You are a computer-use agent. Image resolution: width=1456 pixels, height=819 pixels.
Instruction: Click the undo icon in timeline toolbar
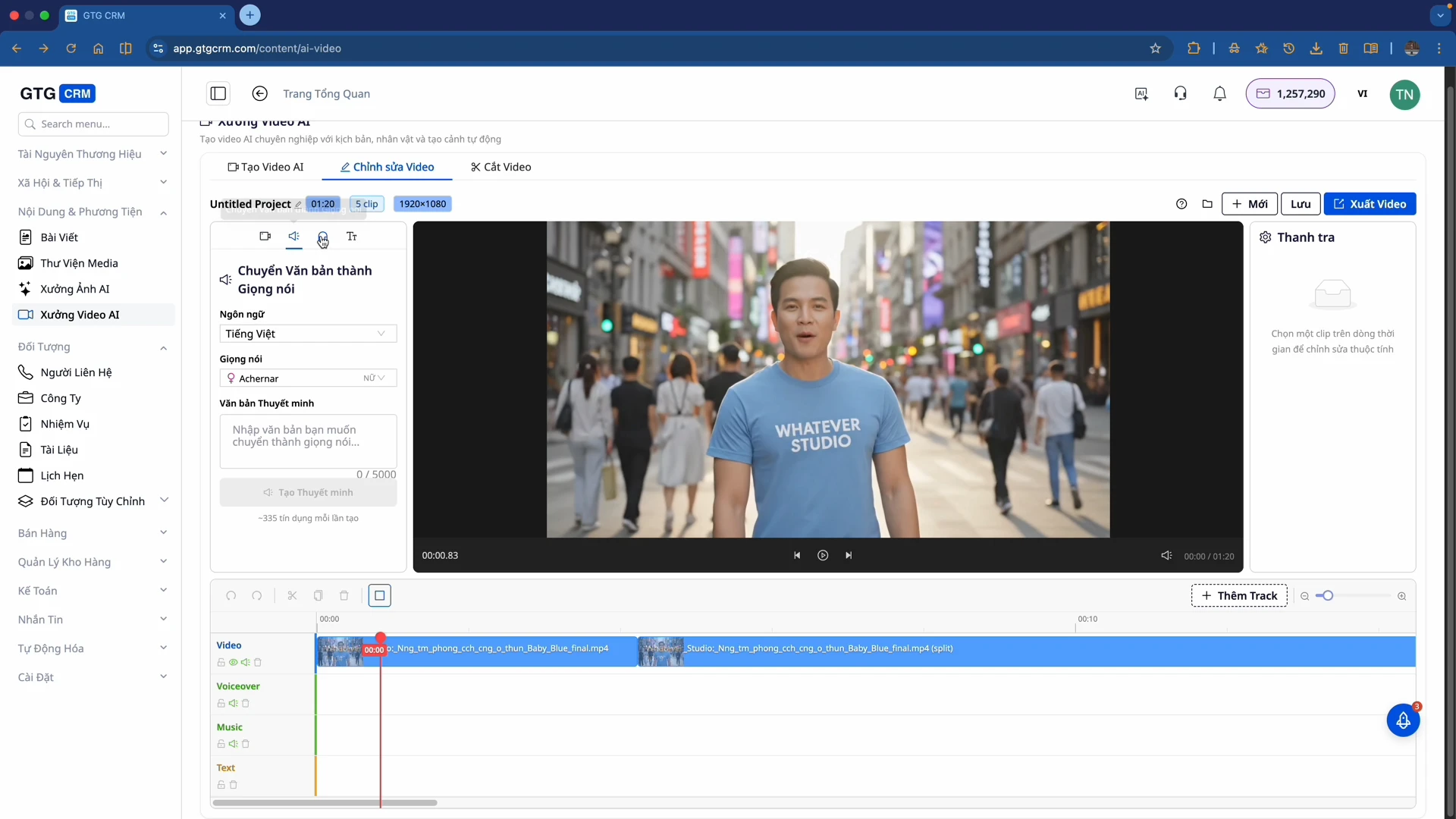pos(231,596)
